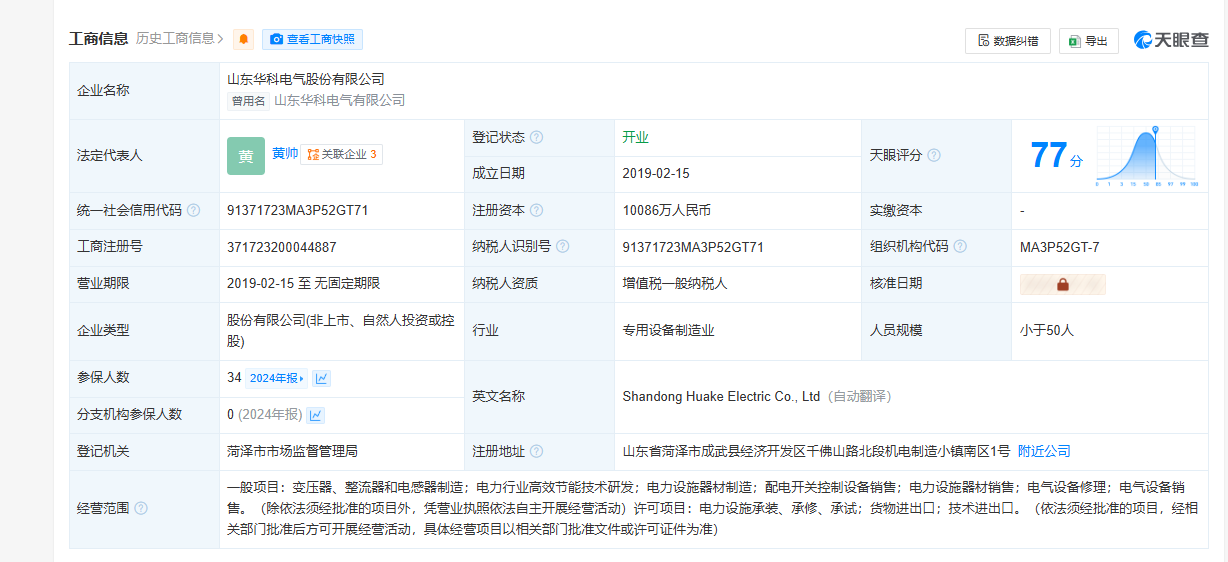Click establishment date 2019-02-15
The image size is (1228, 562).
(656, 174)
